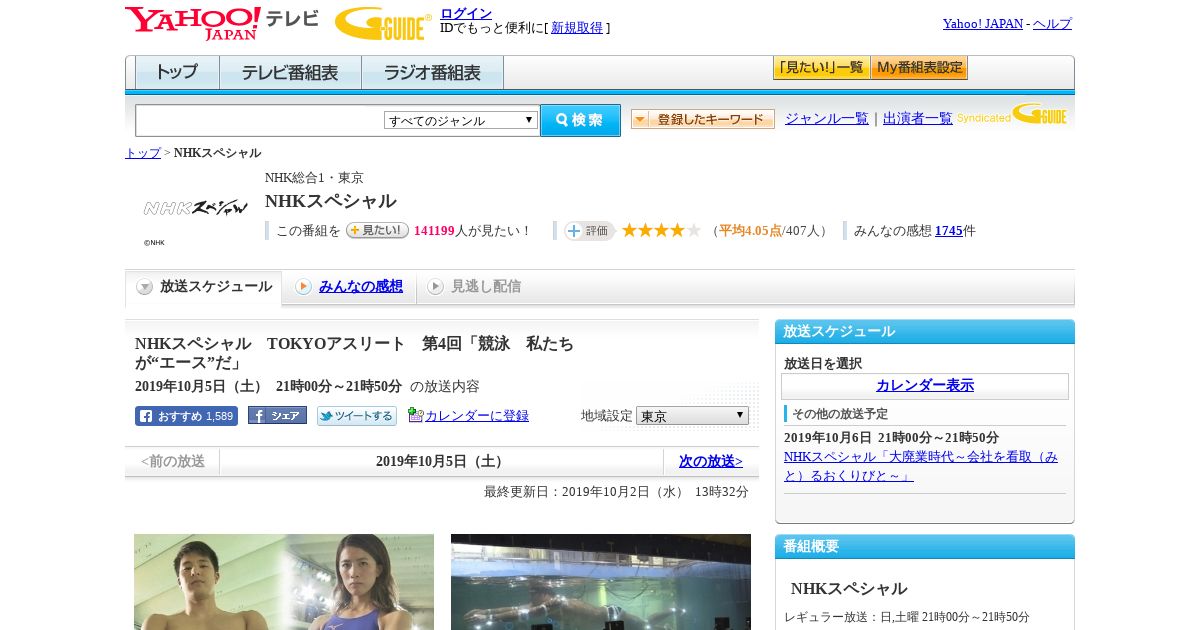Viewport: 1200px width, 630px height.
Task: Share via Facebook シェア button
Action: [x=277, y=416]
